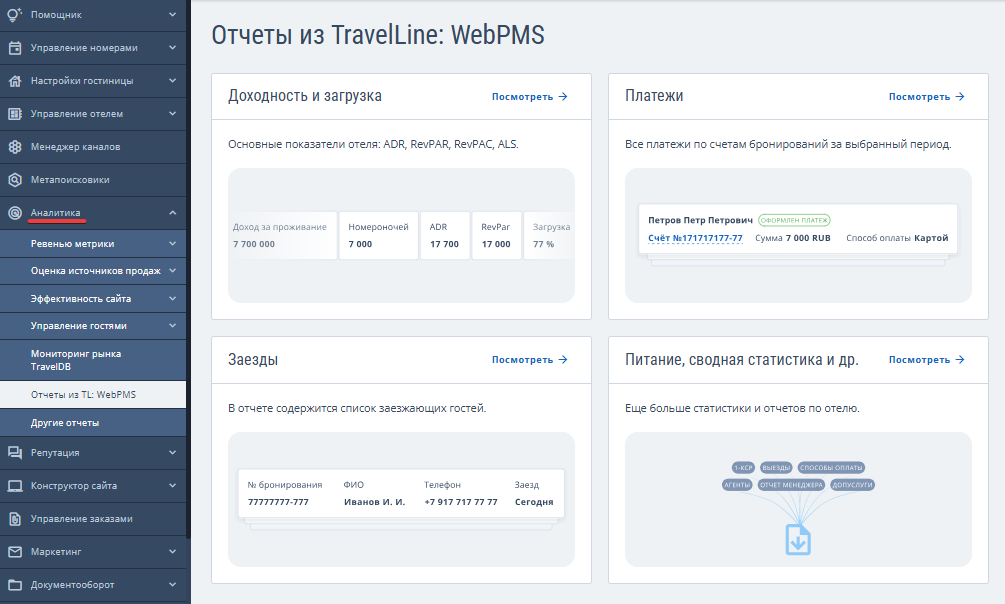Click the Конструктор сайта laptop icon
The image size is (1005, 604).
pyautogui.click(x=15, y=486)
